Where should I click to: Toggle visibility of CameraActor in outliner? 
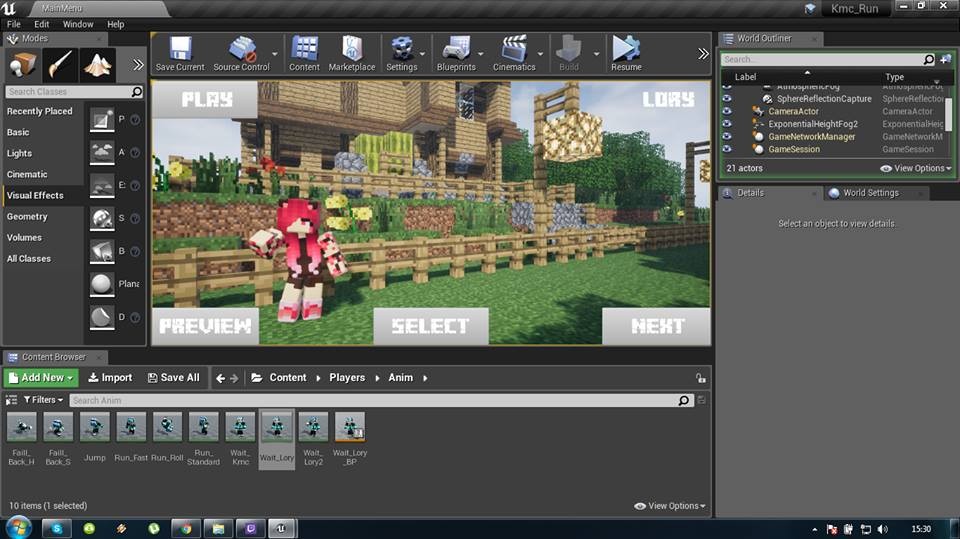727,111
